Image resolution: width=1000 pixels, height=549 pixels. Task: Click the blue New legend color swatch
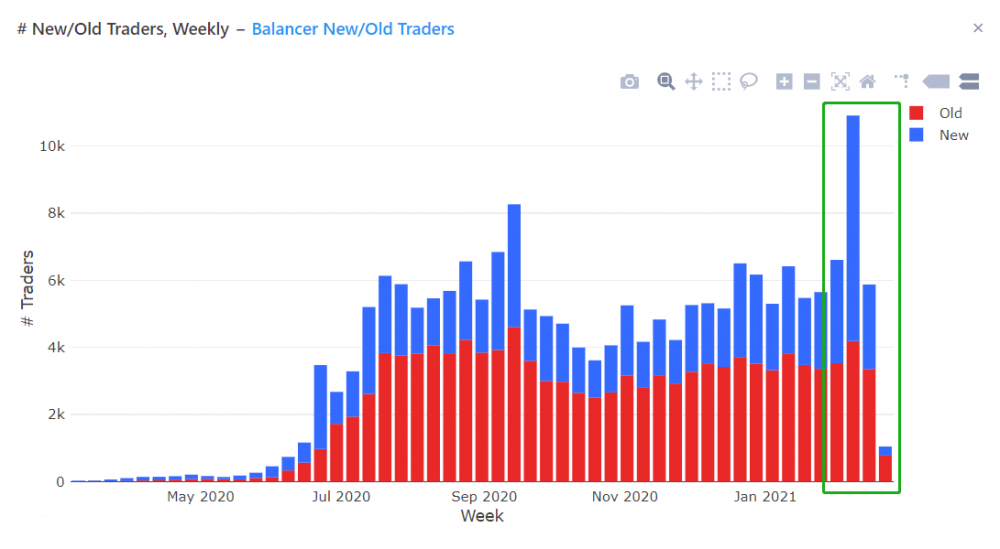[x=916, y=135]
